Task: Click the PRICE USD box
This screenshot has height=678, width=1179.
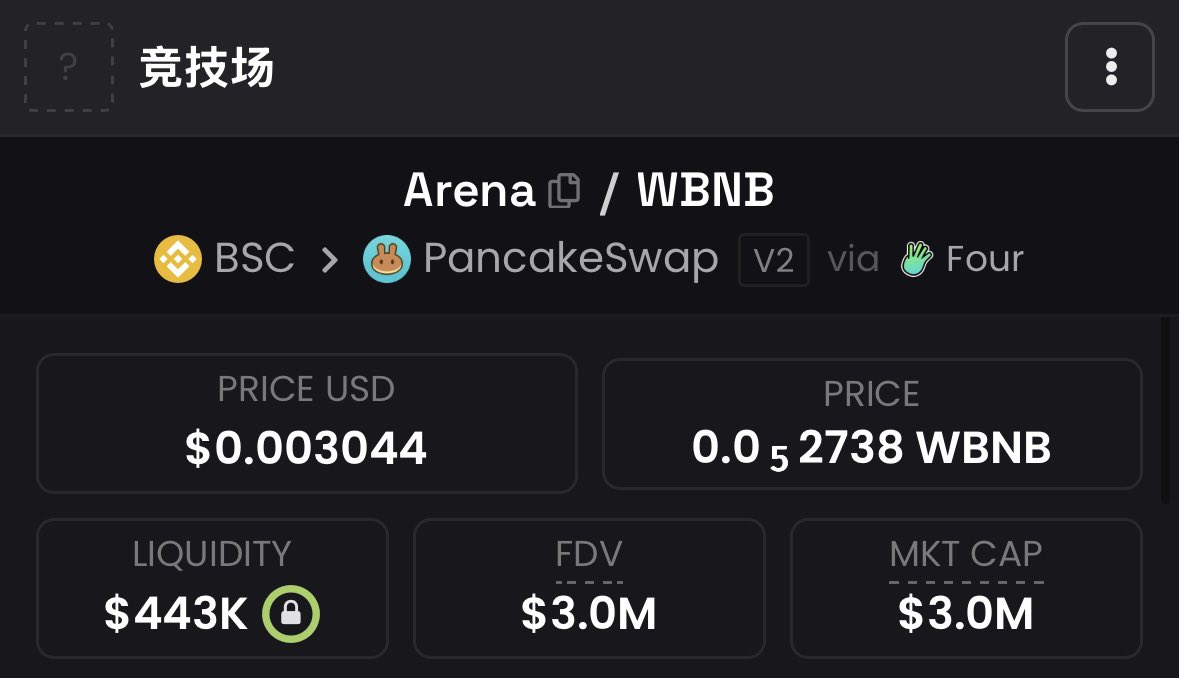Action: point(306,423)
